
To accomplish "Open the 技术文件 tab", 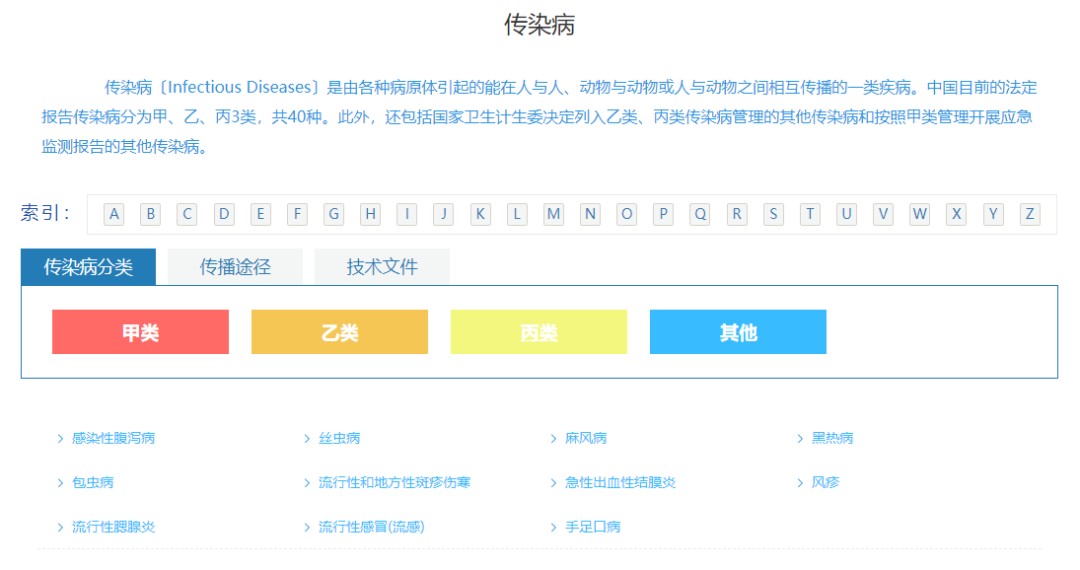I will [382, 267].
